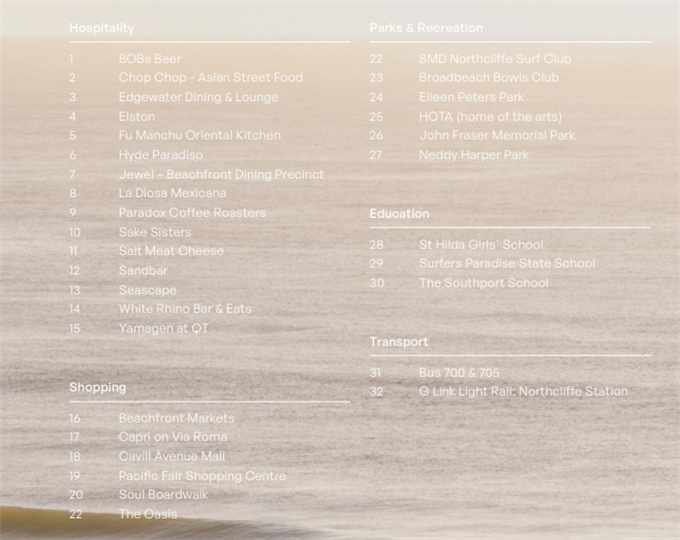
Task: Click Surfers Paradise State School
Action: pos(506,264)
